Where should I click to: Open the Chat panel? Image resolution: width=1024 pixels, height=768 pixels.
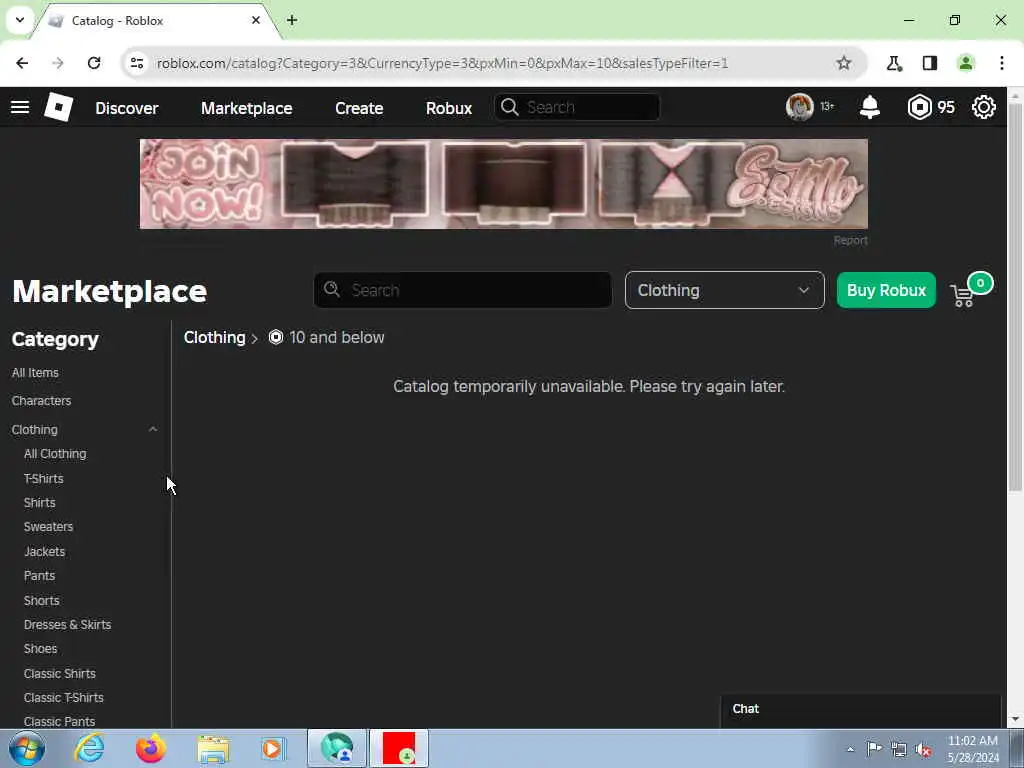tap(861, 709)
